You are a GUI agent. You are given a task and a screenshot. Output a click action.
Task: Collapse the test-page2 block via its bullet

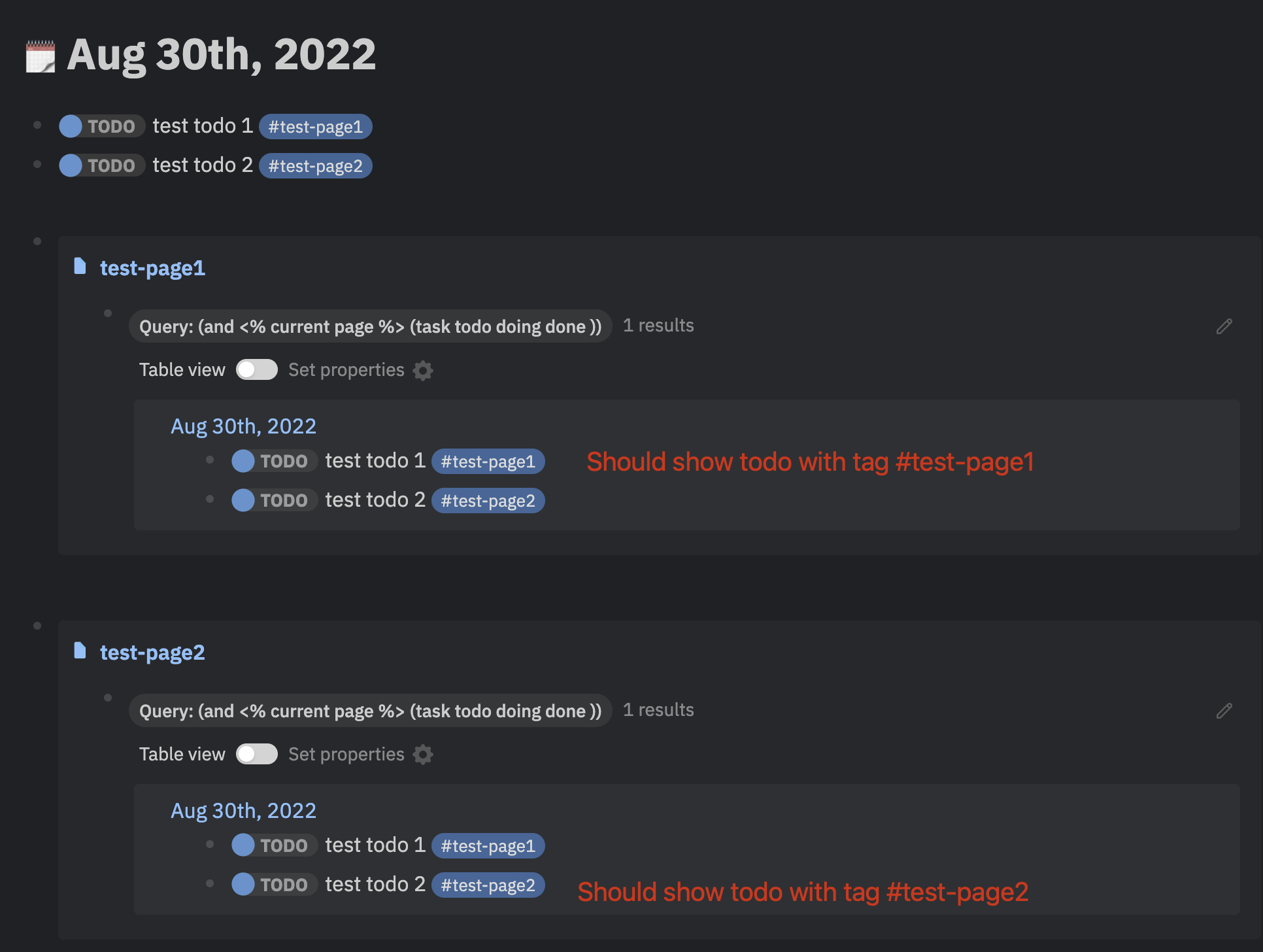(x=37, y=624)
